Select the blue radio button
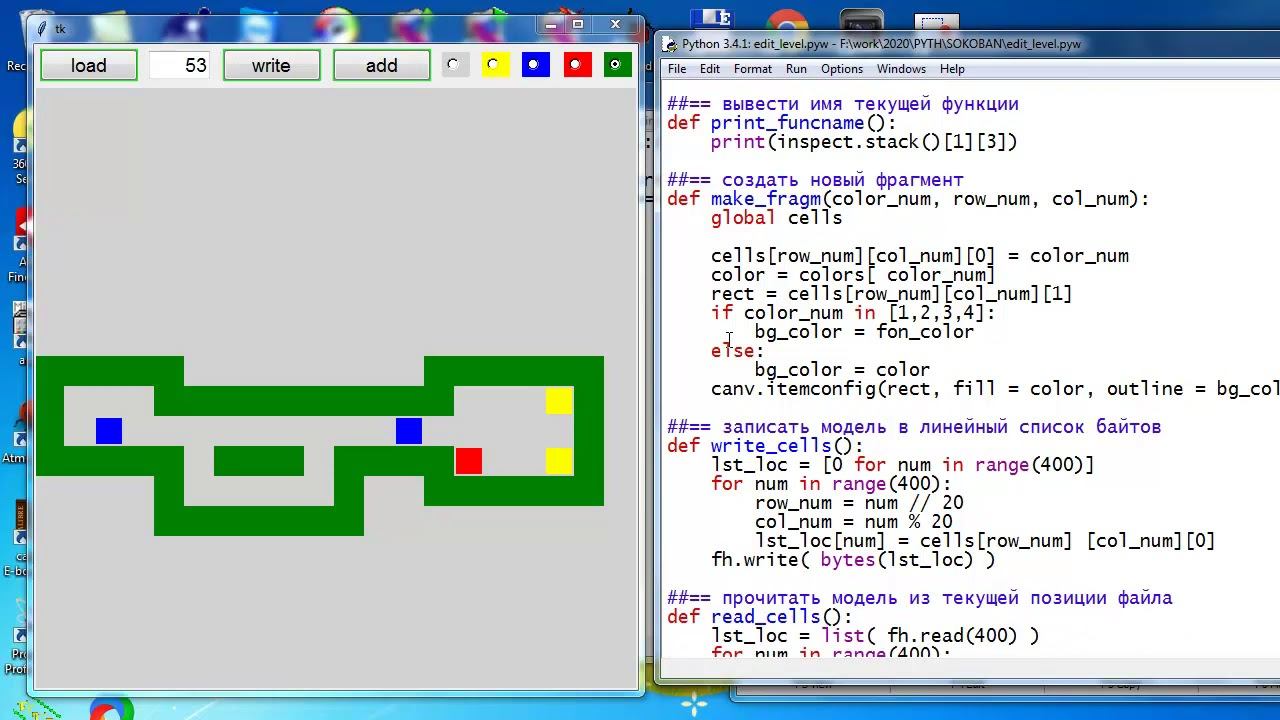1280x720 pixels. click(535, 65)
